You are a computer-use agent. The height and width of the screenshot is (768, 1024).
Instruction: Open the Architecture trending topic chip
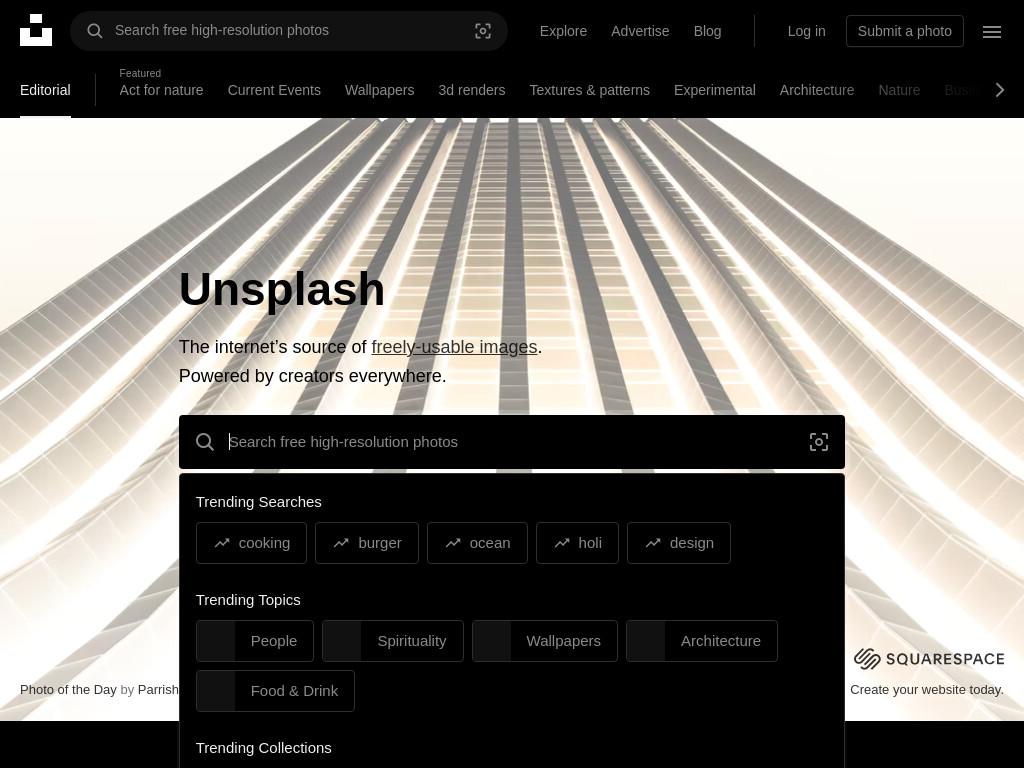(702, 641)
